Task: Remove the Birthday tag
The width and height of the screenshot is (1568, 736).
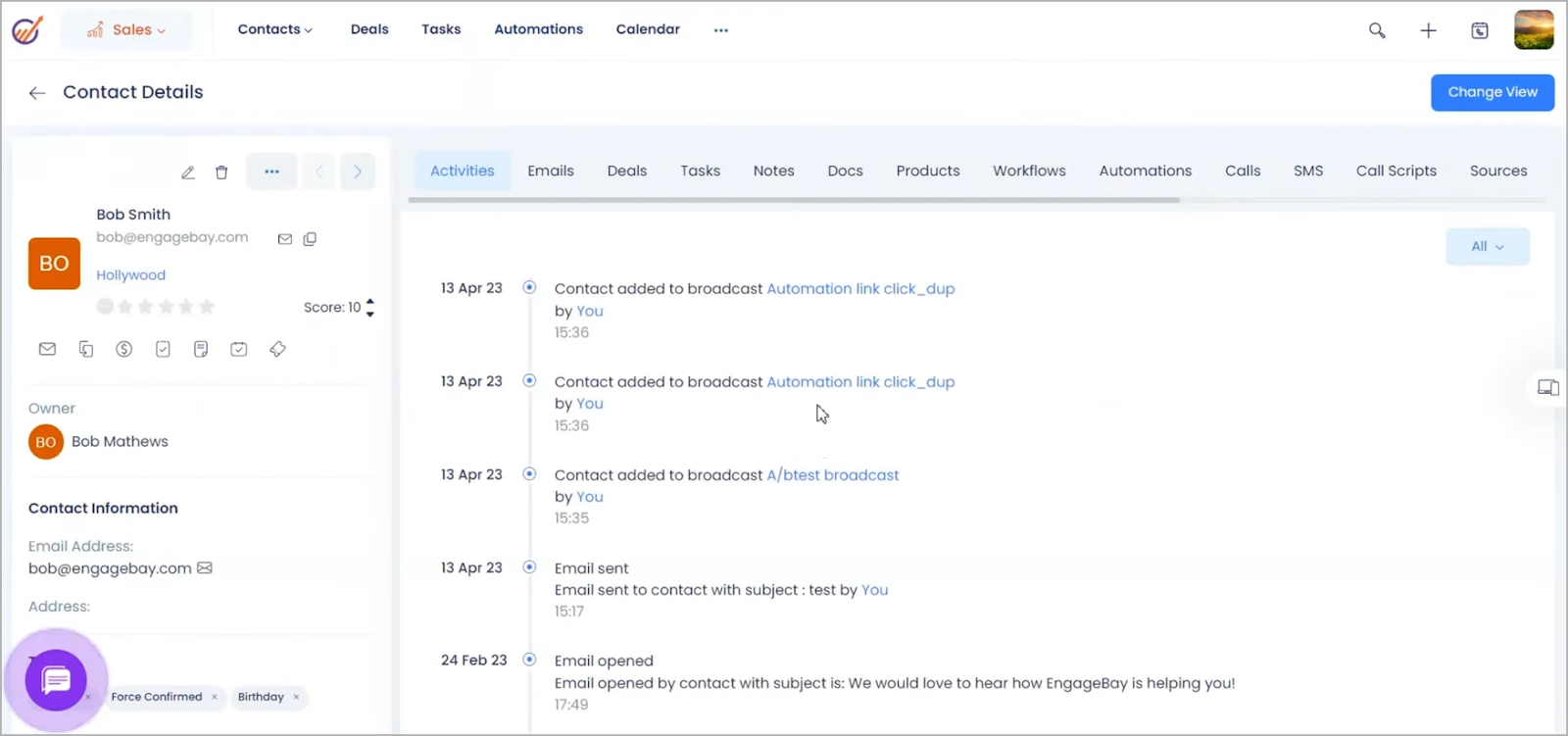Action: tap(296, 697)
